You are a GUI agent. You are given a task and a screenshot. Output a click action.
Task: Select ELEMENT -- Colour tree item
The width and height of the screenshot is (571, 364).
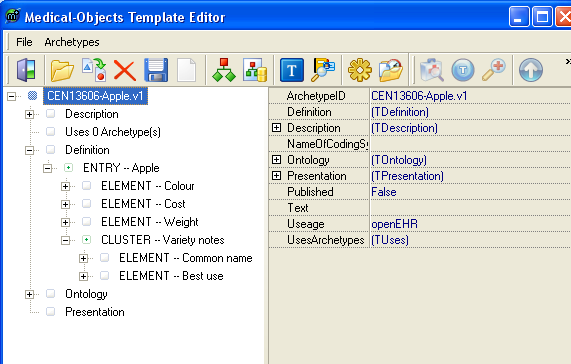point(148,186)
